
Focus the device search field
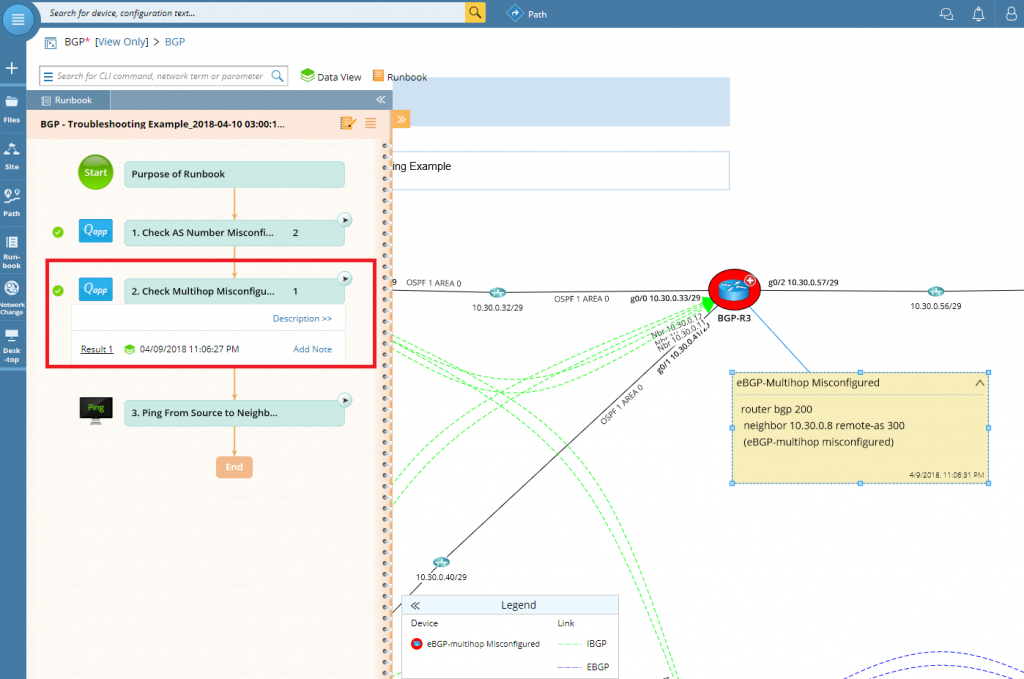coord(255,12)
